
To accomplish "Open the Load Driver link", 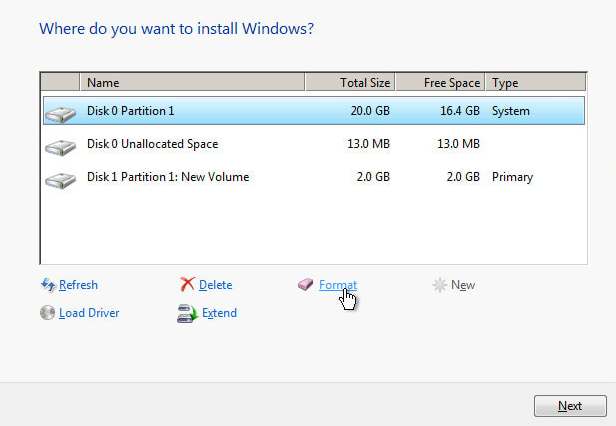I will coord(89,313).
